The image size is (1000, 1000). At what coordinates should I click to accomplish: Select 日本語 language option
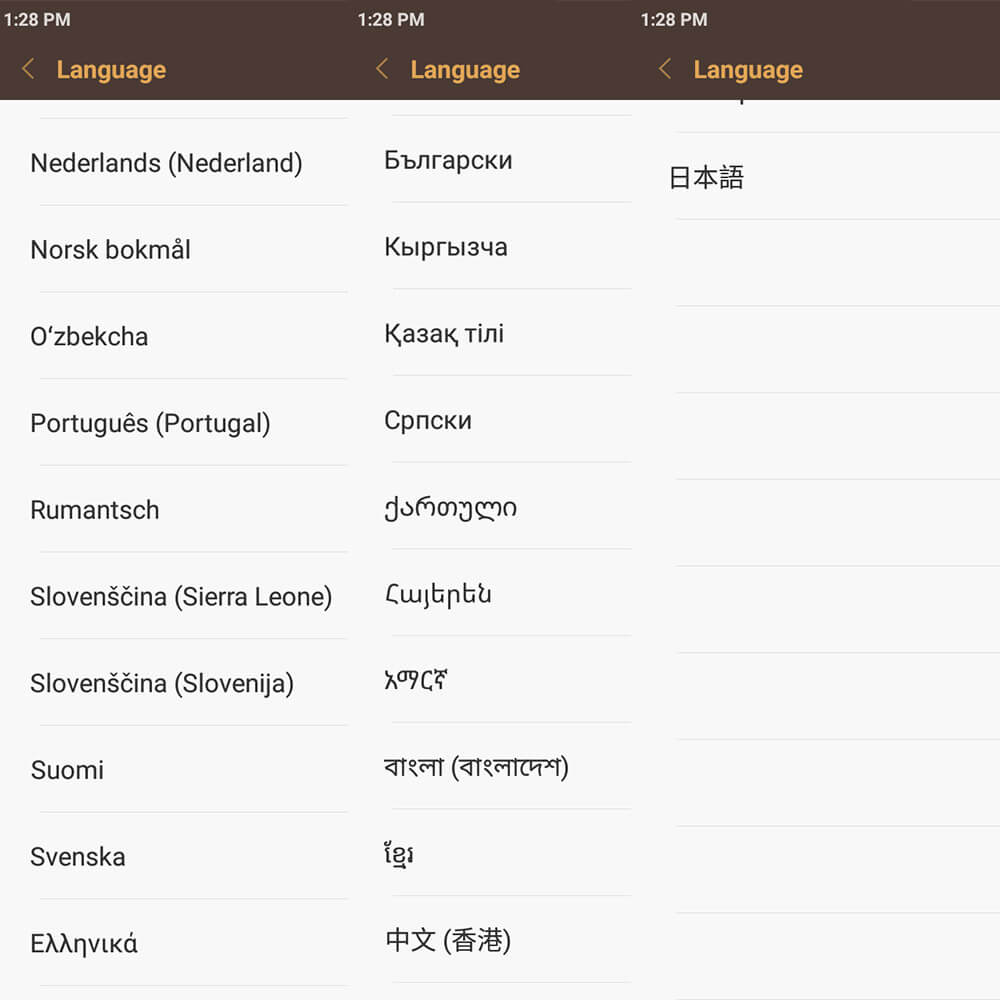pos(707,178)
